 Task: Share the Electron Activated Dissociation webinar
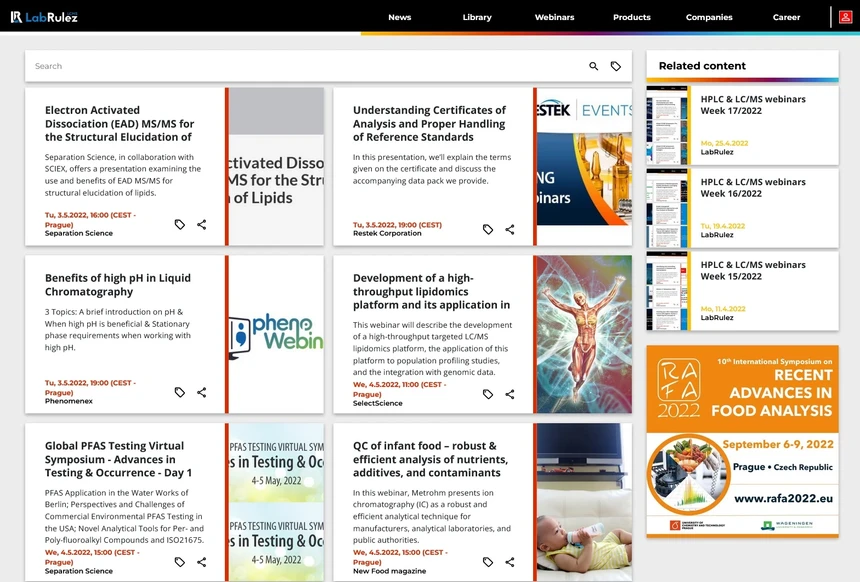[x=202, y=224]
